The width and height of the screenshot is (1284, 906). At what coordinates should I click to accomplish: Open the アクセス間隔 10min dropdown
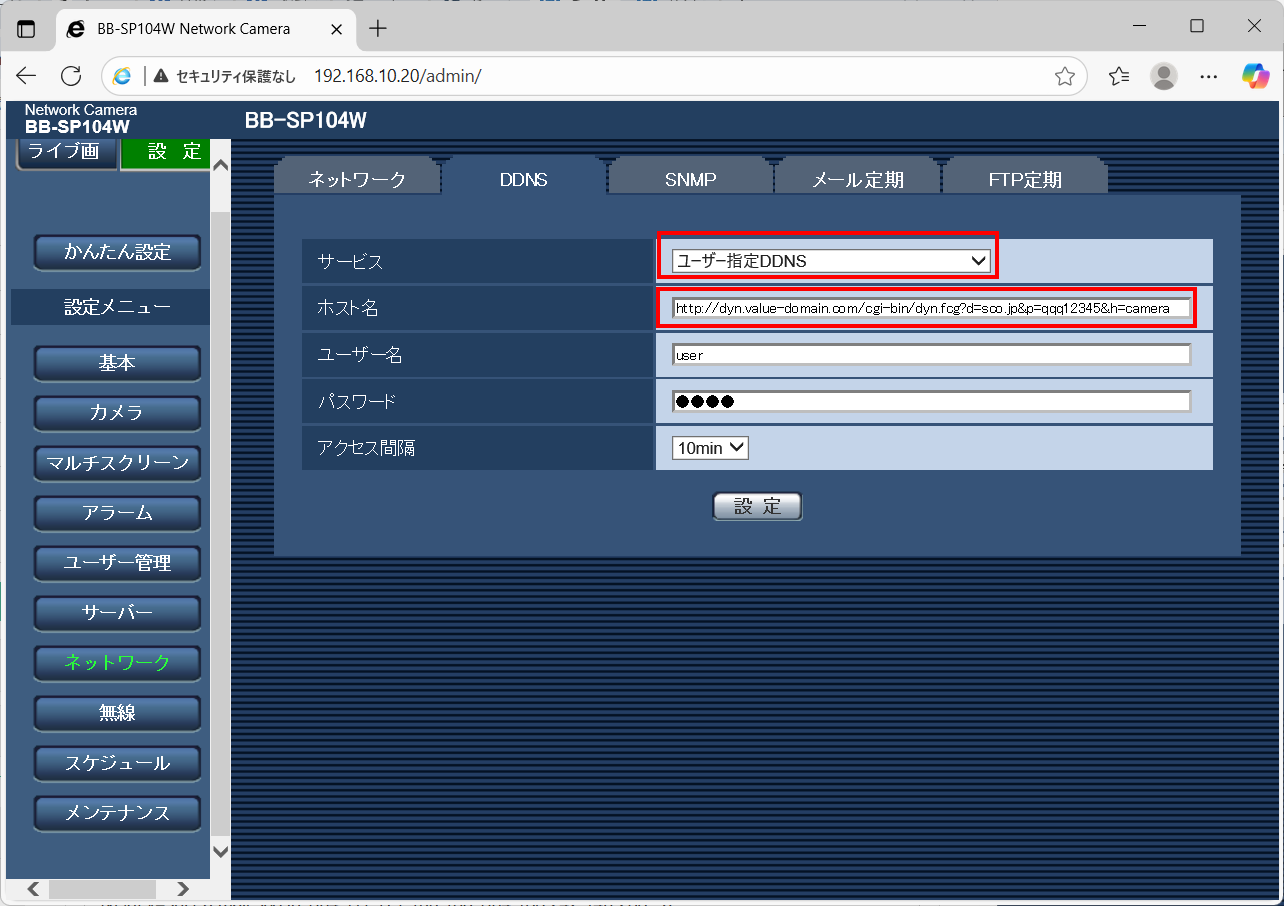tap(710, 448)
